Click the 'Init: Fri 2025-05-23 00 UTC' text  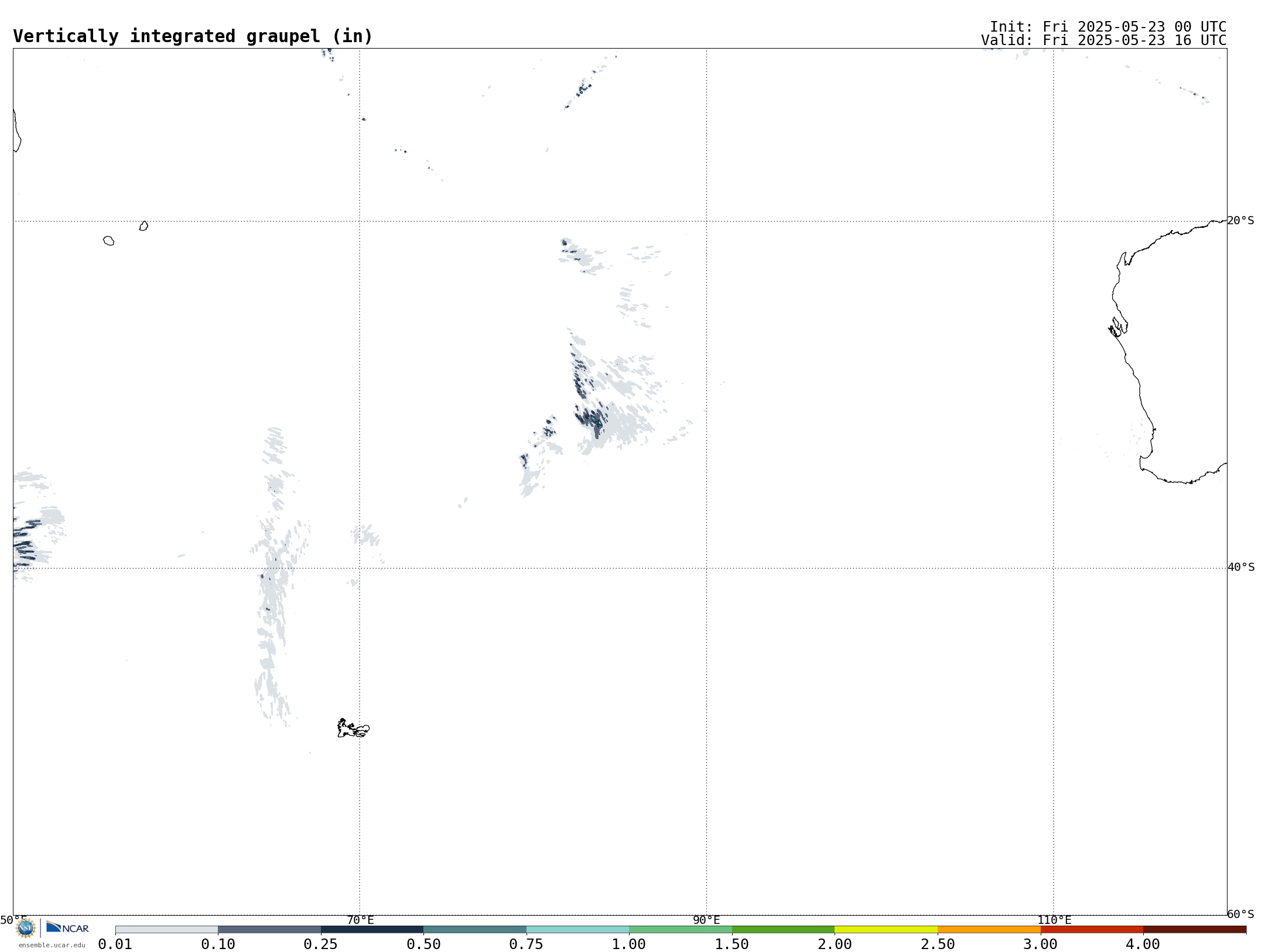click(1108, 27)
